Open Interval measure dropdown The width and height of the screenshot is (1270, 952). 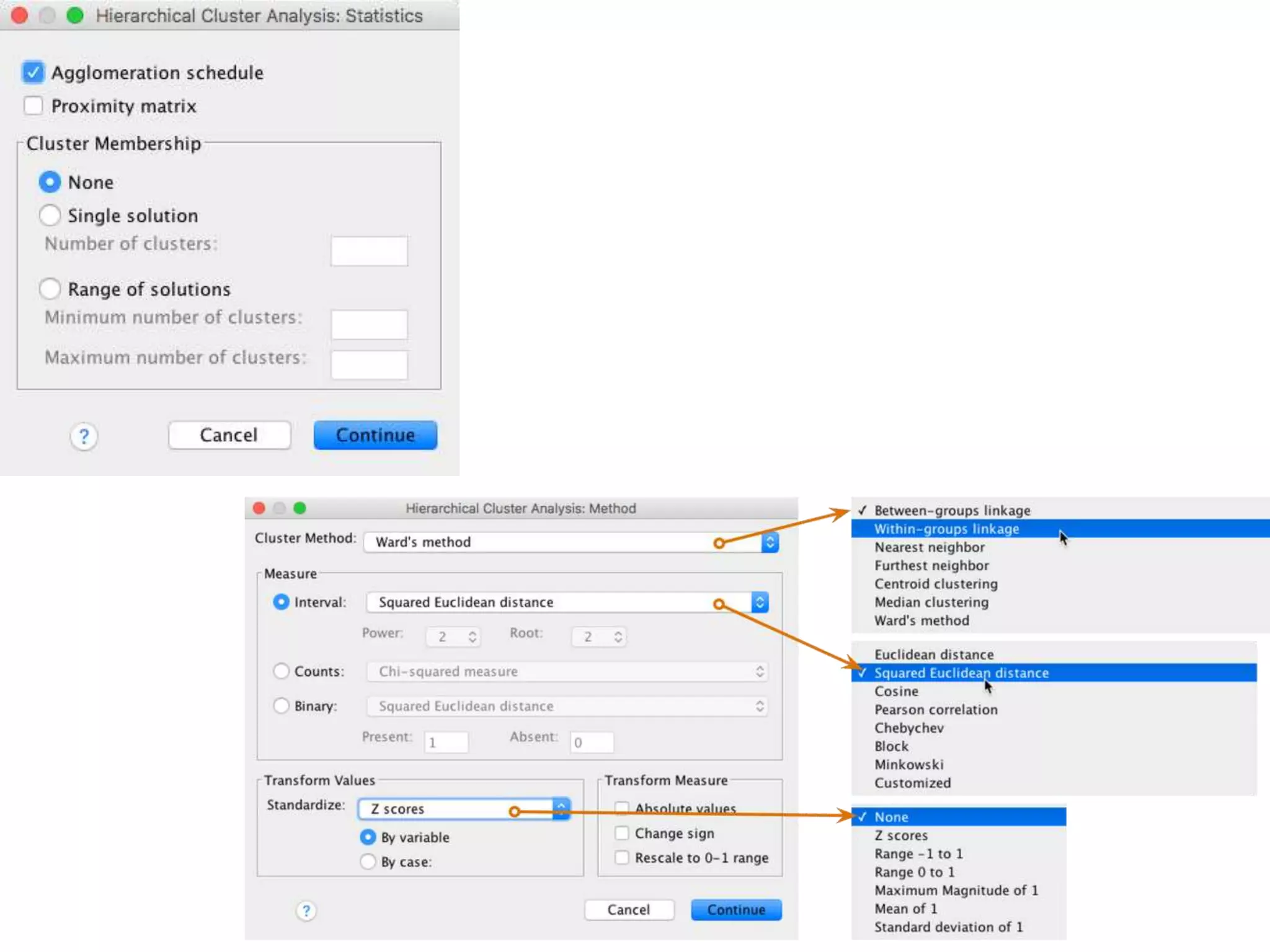760,602
